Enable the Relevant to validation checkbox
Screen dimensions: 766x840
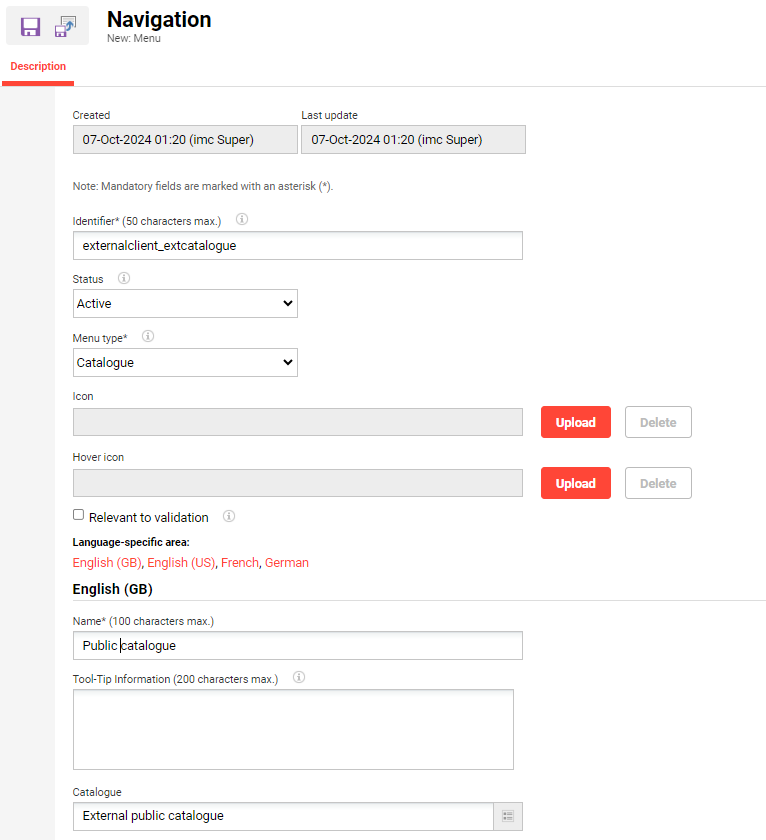pos(79,516)
